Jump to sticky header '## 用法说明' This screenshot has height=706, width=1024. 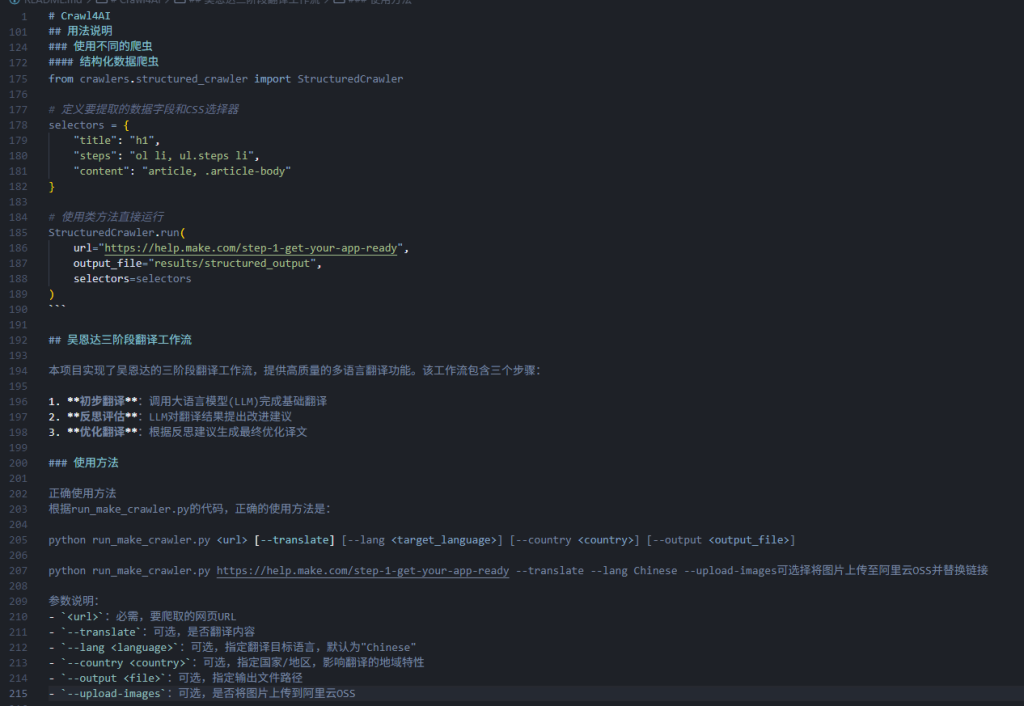(x=80, y=31)
